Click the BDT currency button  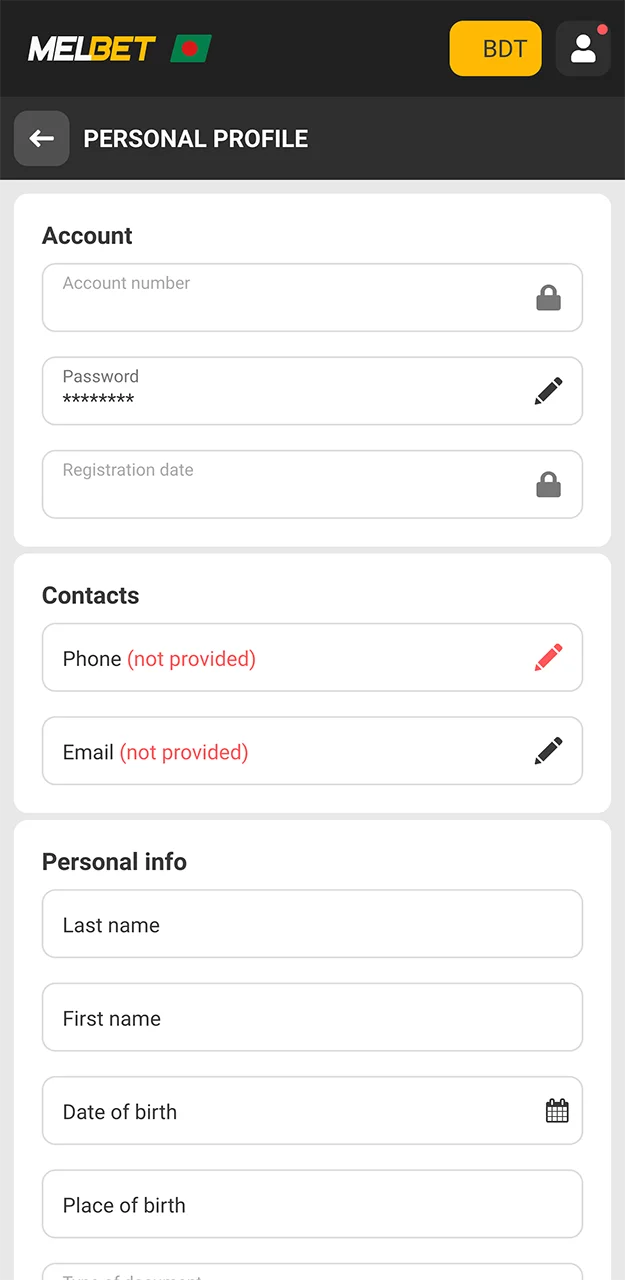coord(495,48)
